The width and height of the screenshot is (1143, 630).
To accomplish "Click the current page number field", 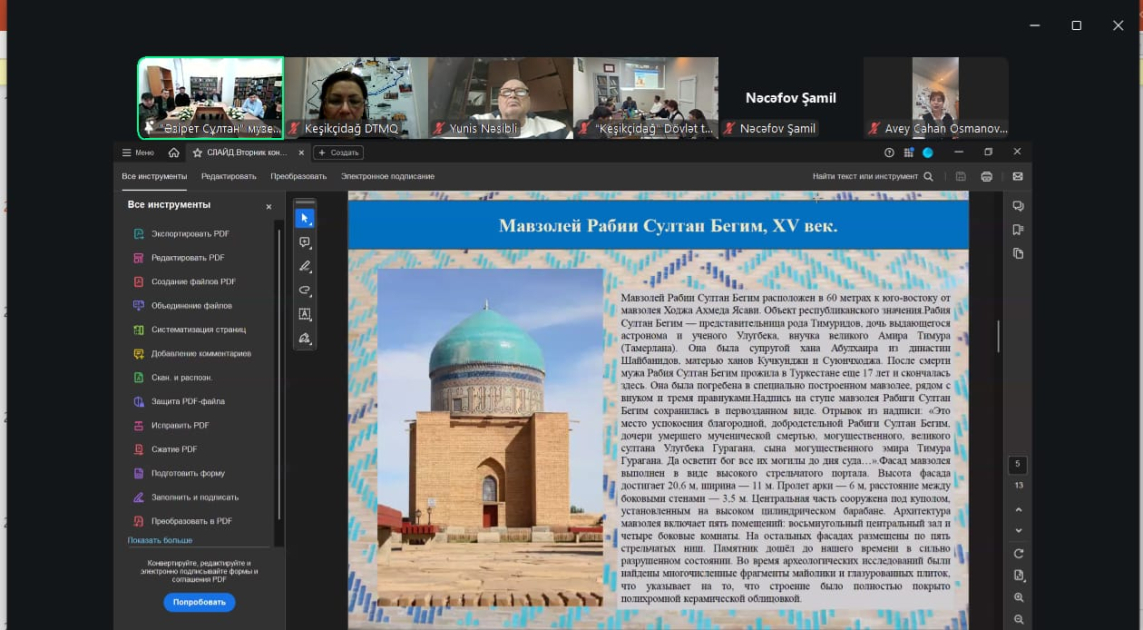I will 1018,464.
